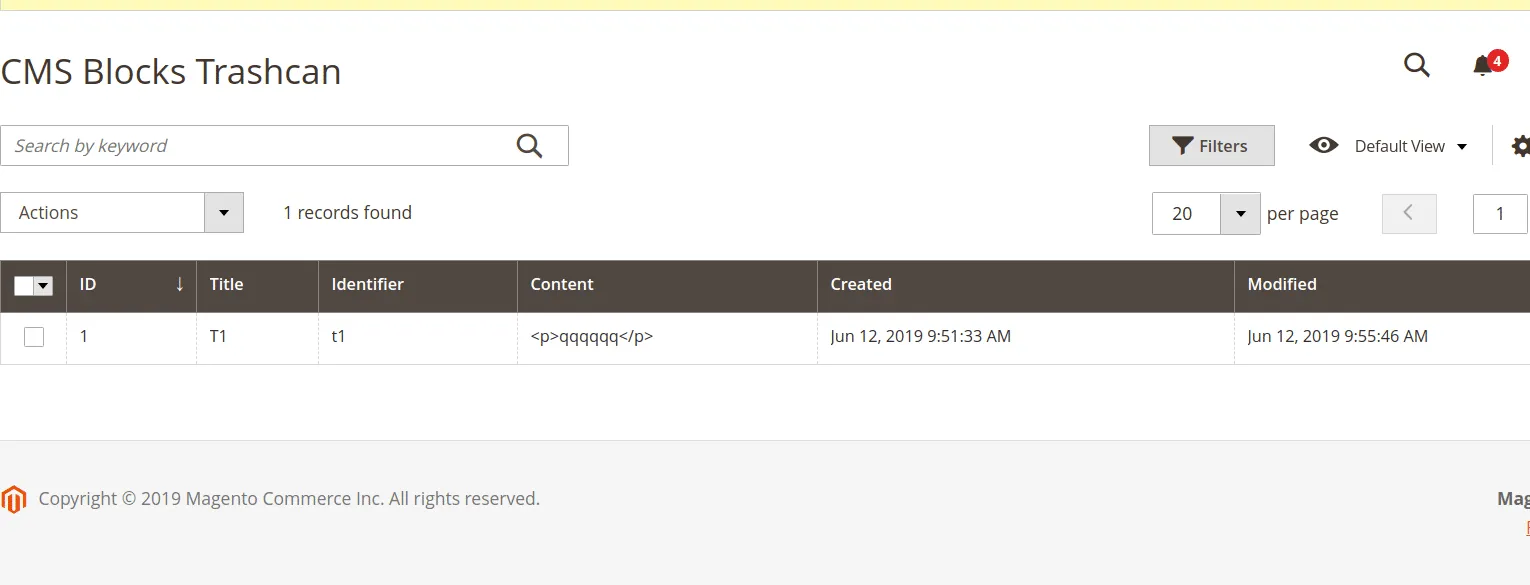Sort by the Created column header
The height and width of the screenshot is (585, 1530).
tap(860, 285)
